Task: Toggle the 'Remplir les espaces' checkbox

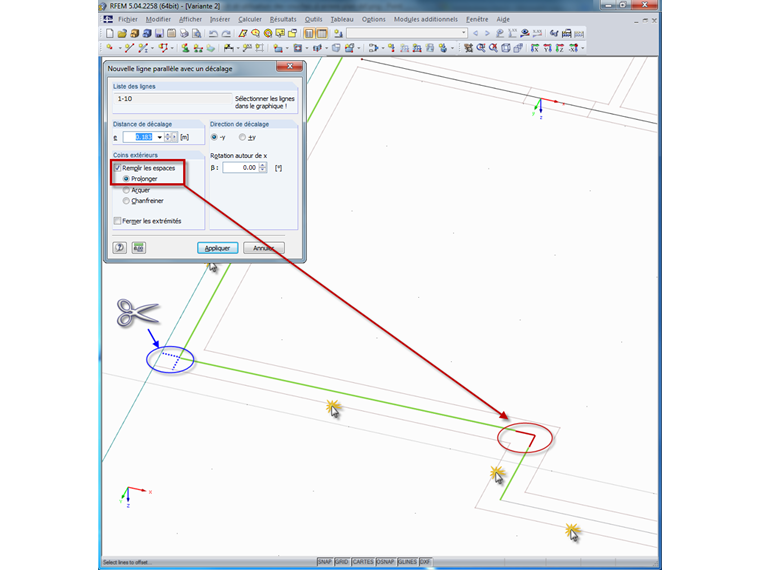Action: pos(117,168)
